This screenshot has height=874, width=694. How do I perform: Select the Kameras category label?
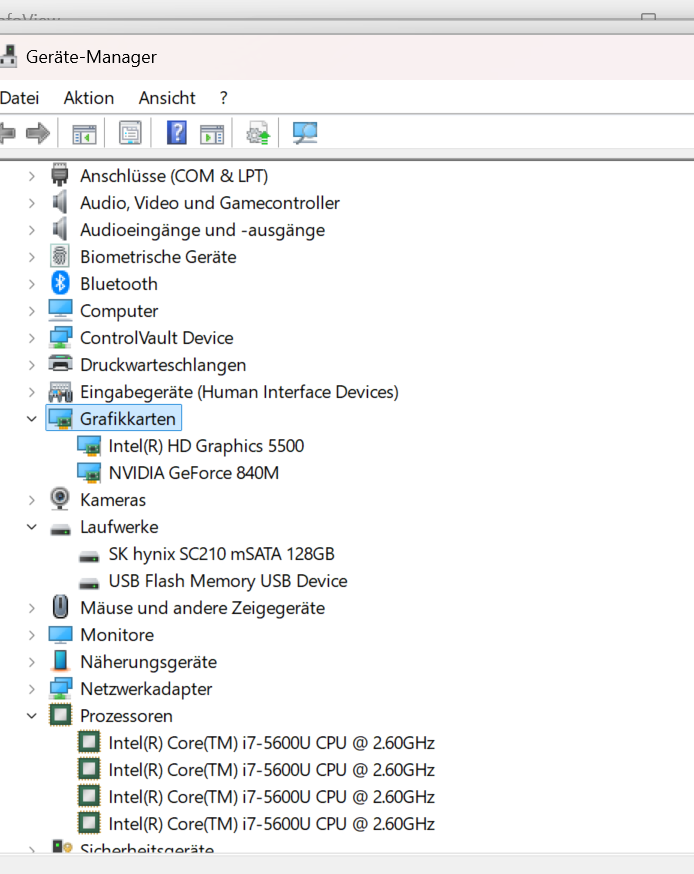(x=113, y=500)
